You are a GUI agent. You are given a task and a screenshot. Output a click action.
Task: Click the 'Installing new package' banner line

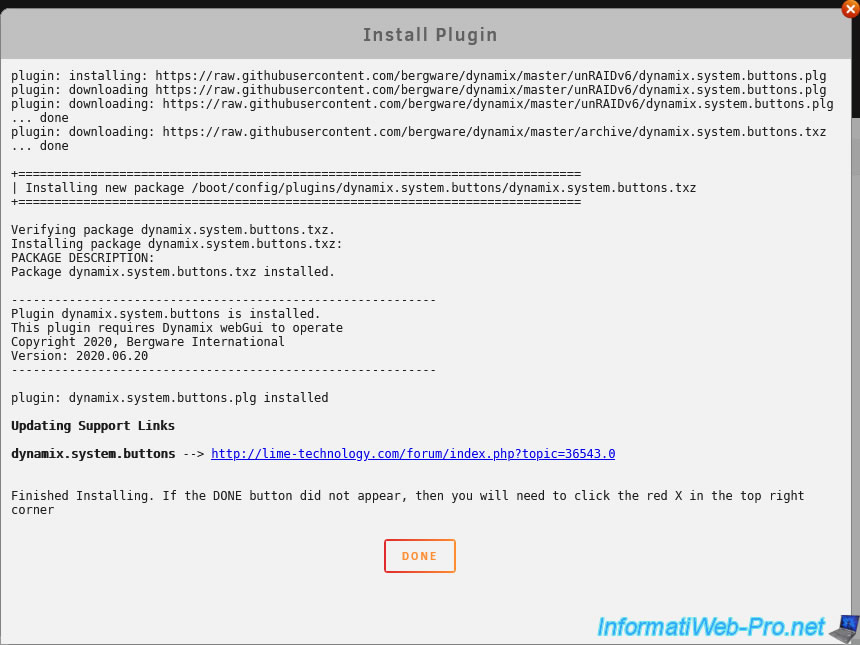click(354, 188)
